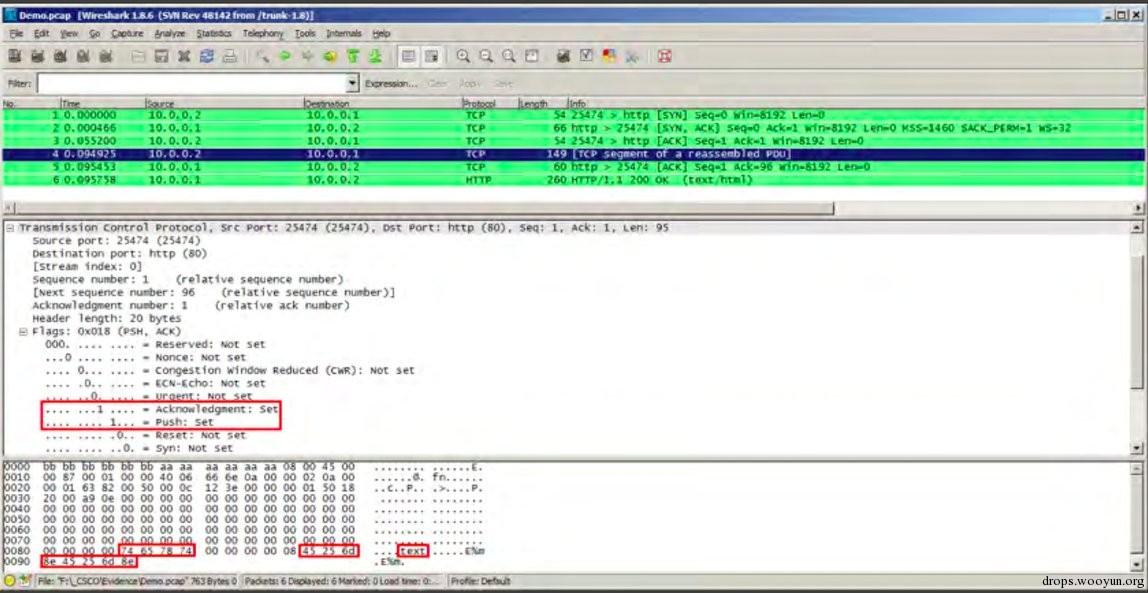Open the Analyze menu
The height and width of the screenshot is (593, 1148).
coord(169,33)
